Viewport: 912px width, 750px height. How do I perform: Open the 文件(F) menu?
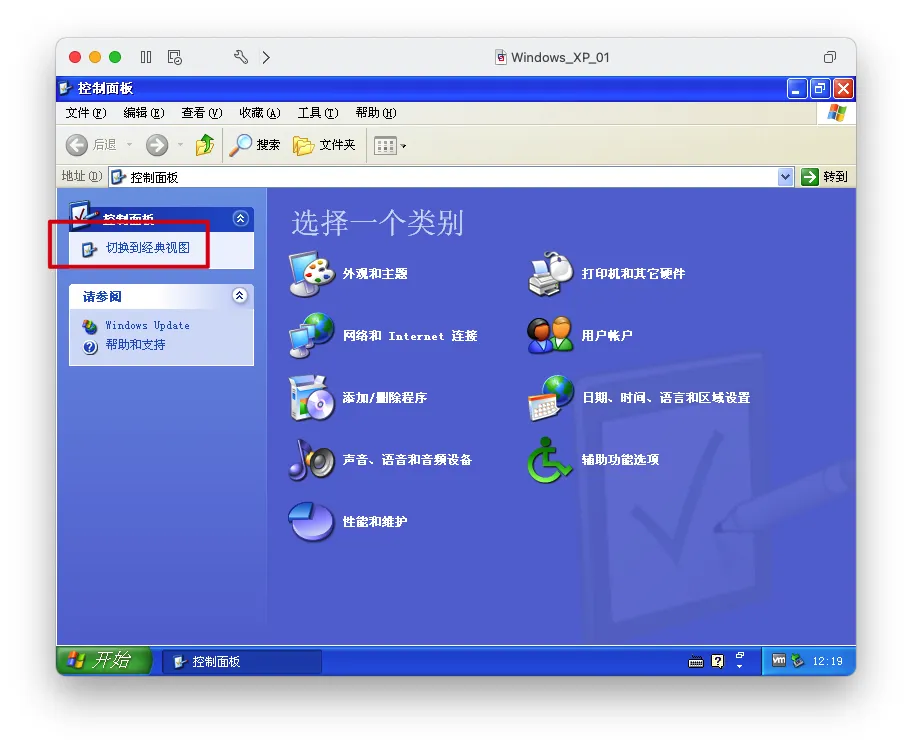(86, 113)
